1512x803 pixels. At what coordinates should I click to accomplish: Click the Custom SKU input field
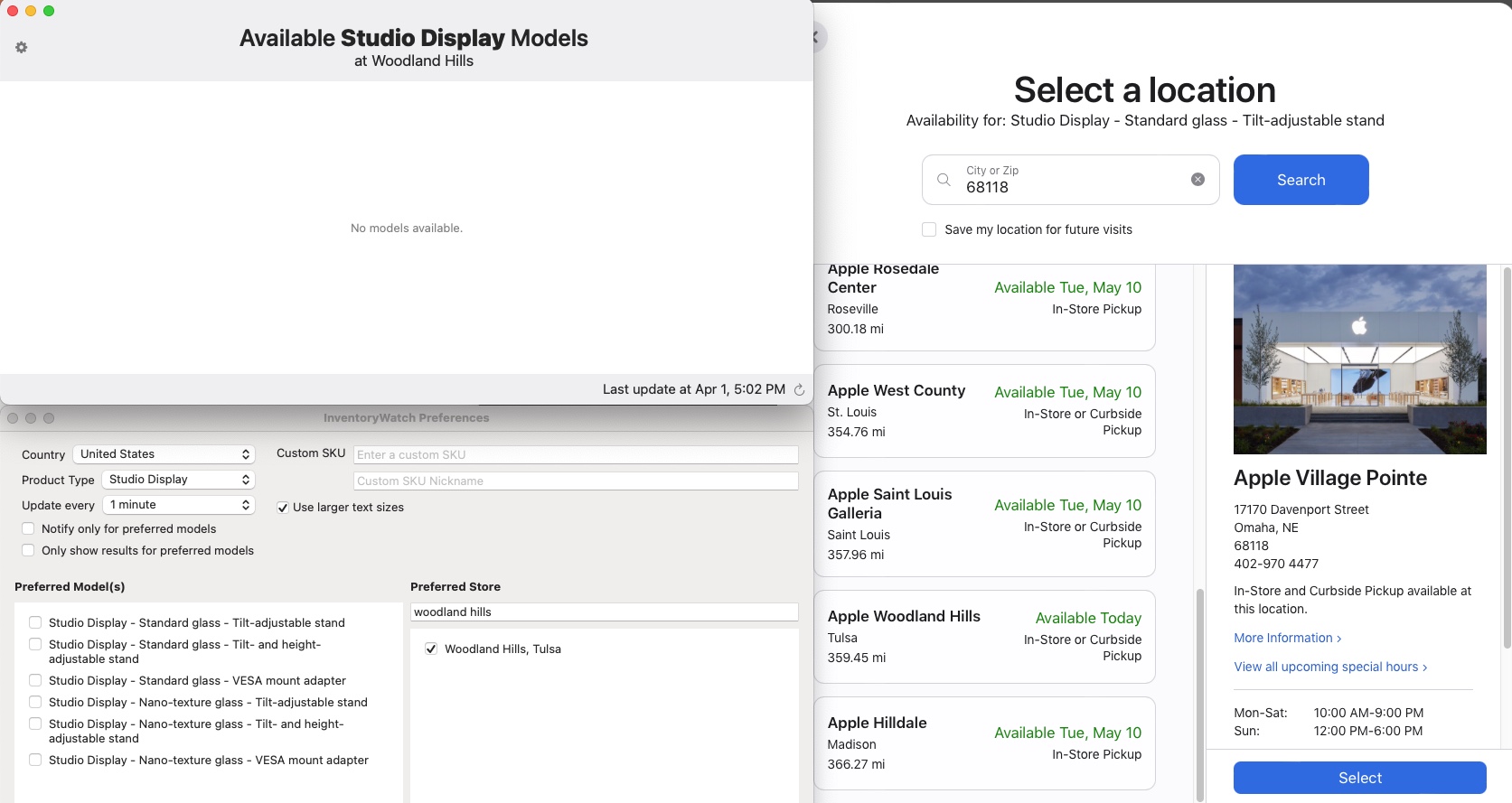576,454
